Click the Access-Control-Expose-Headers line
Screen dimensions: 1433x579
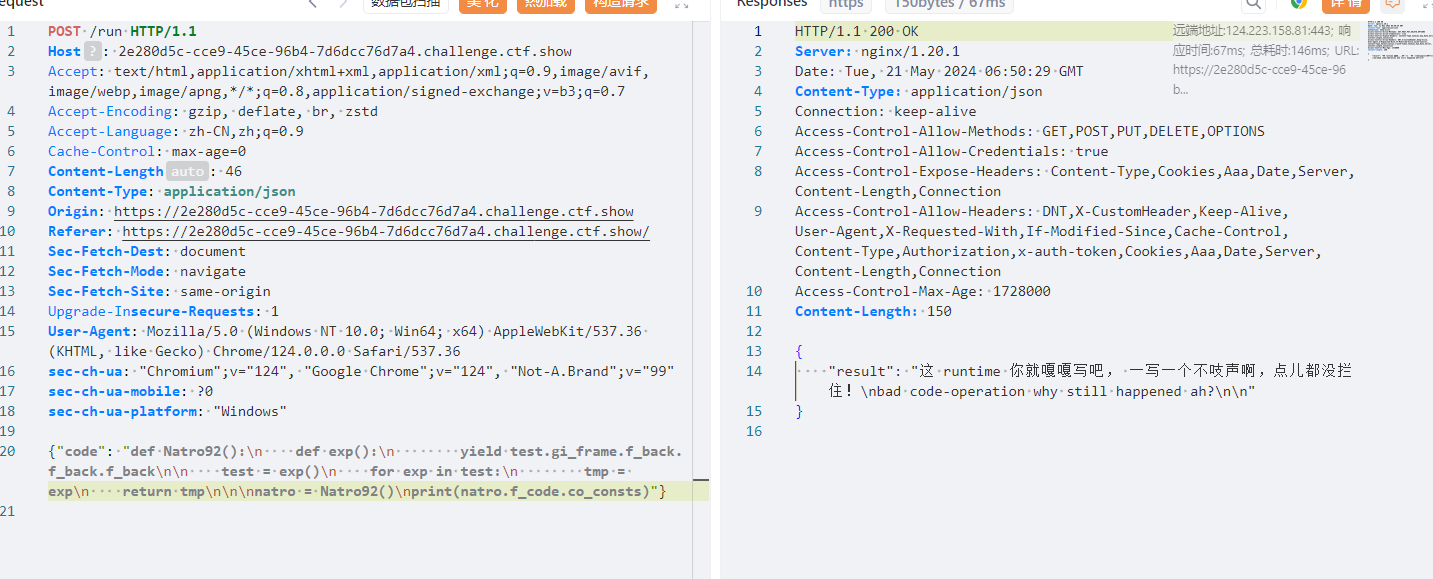click(1075, 181)
